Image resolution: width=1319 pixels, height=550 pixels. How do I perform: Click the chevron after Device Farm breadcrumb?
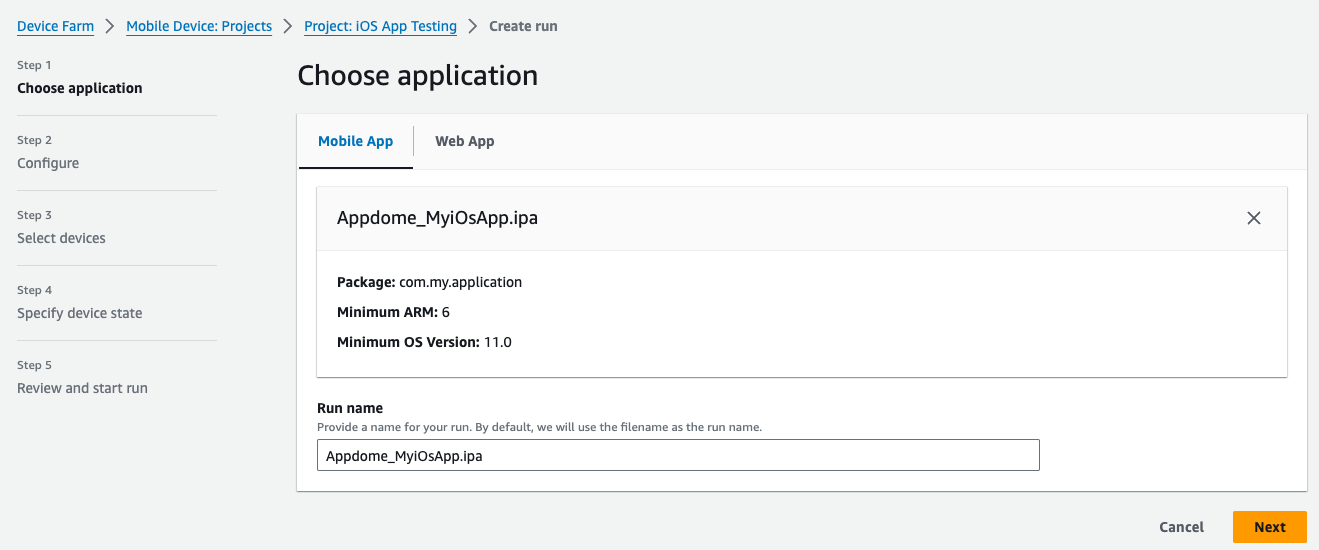(x=110, y=27)
